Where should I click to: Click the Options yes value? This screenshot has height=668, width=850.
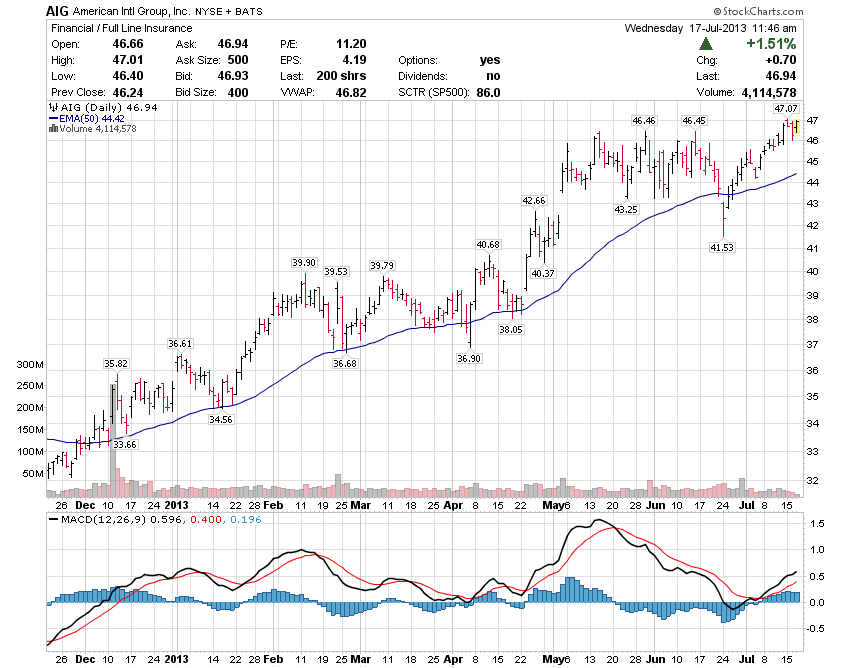click(x=490, y=60)
